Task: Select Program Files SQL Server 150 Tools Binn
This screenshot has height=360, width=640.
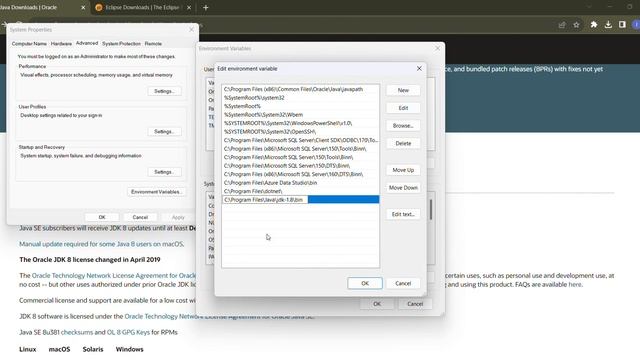Action: click(x=300, y=157)
